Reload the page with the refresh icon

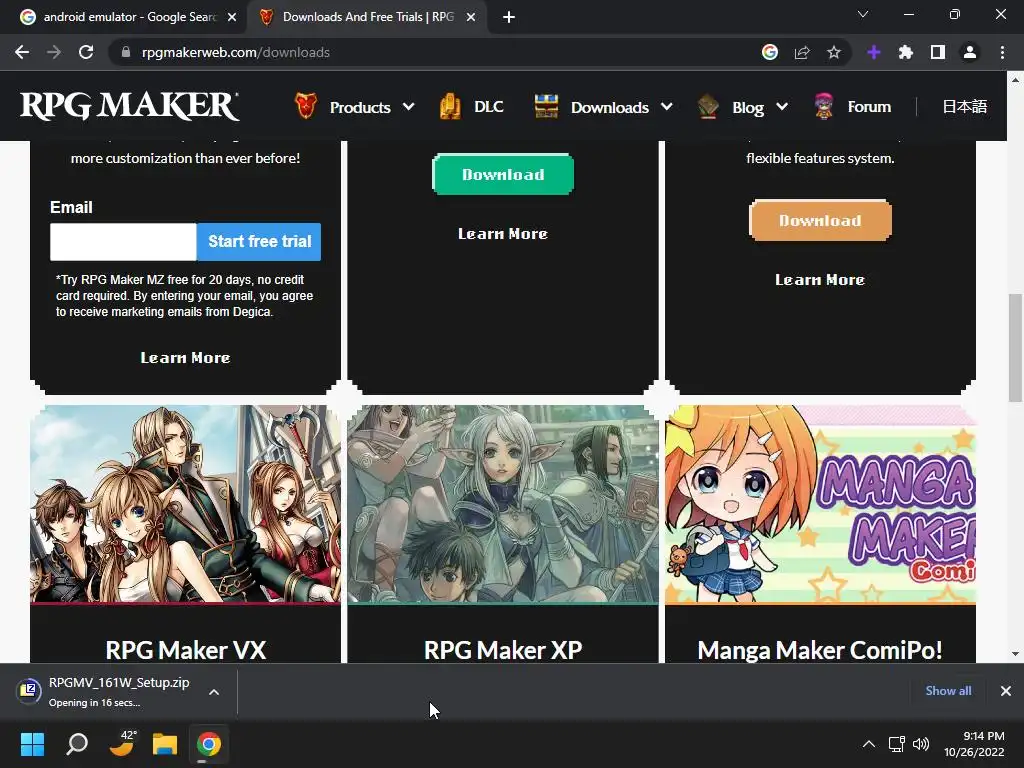point(86,52)
